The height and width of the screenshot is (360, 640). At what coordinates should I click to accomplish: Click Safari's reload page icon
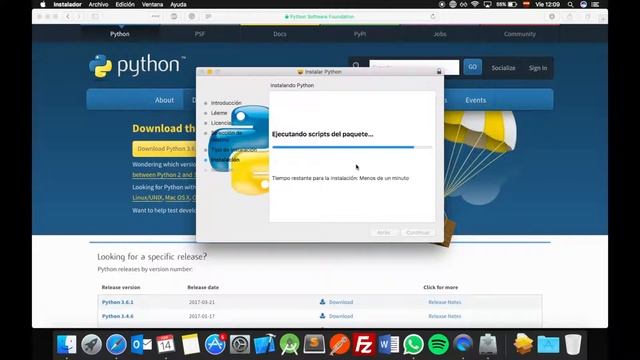(x=433, y=16)
